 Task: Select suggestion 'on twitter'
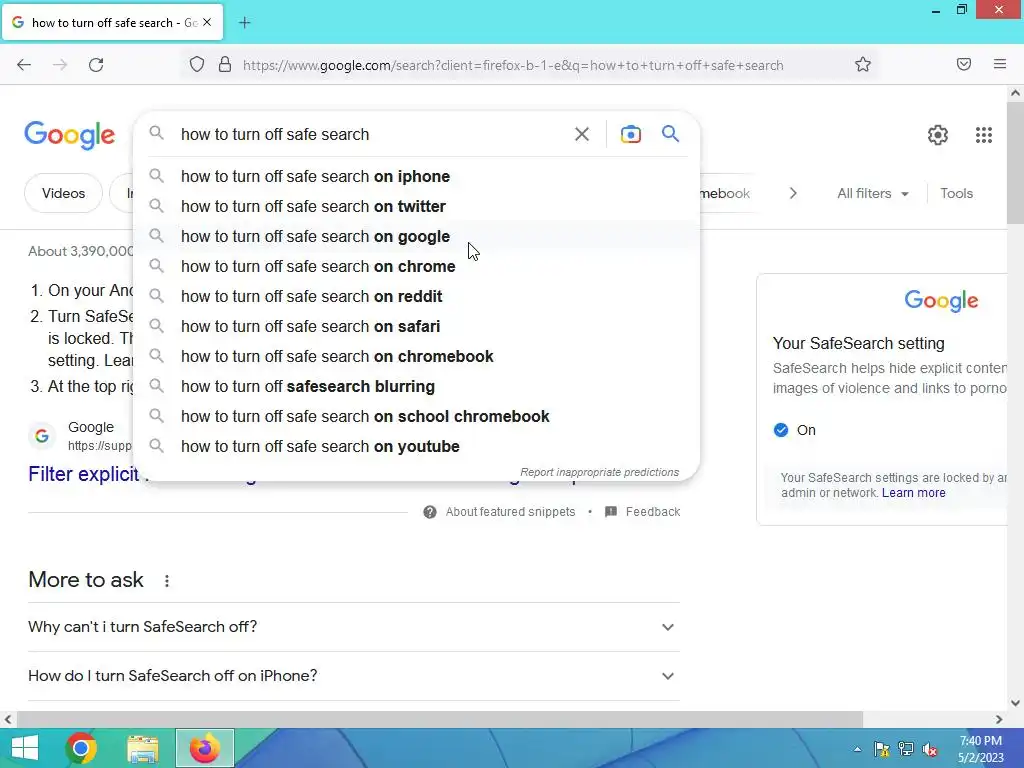[417, 206]
